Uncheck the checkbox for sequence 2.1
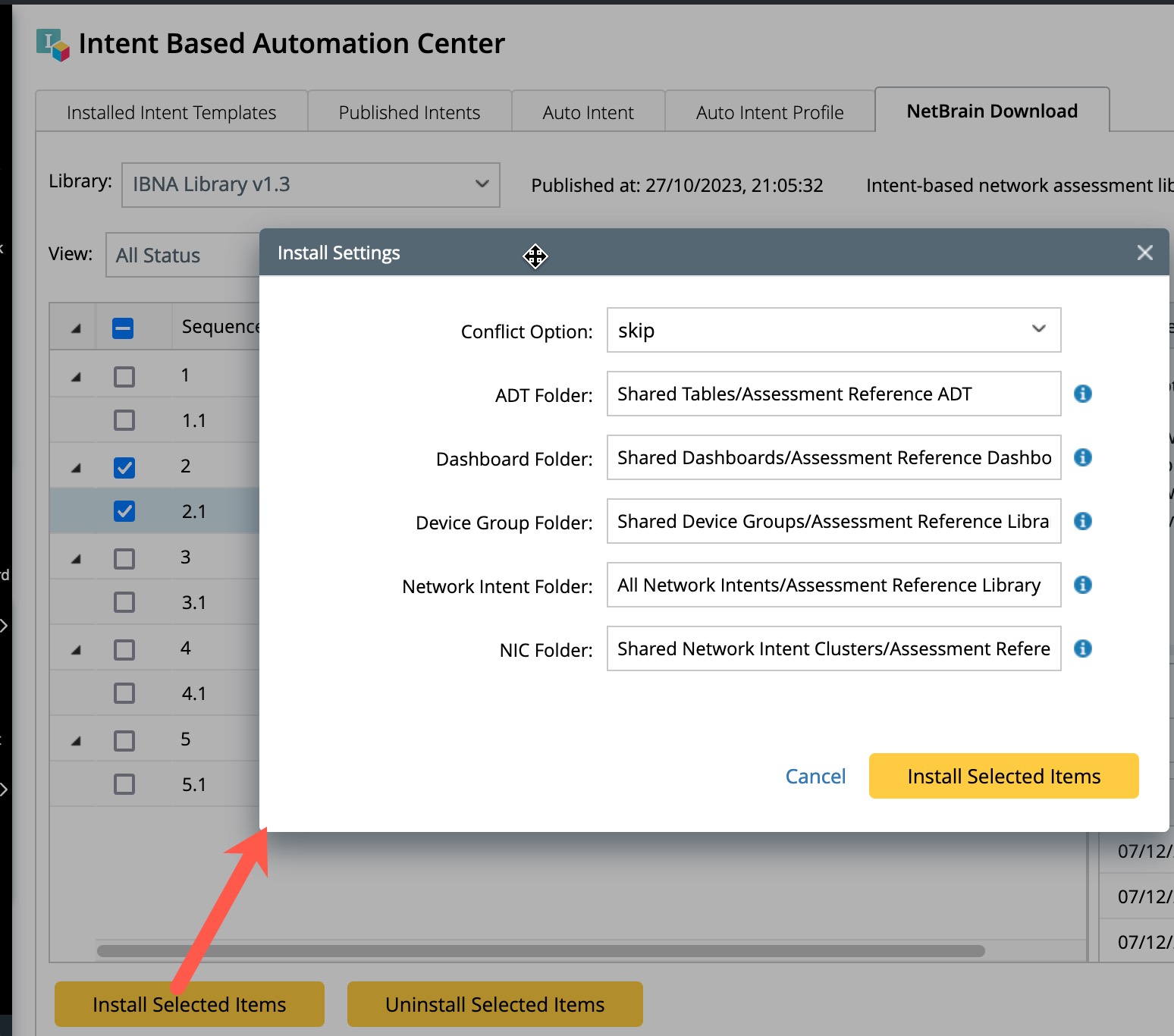Viewport: 1174px width, 1036px height. point(124,511)
